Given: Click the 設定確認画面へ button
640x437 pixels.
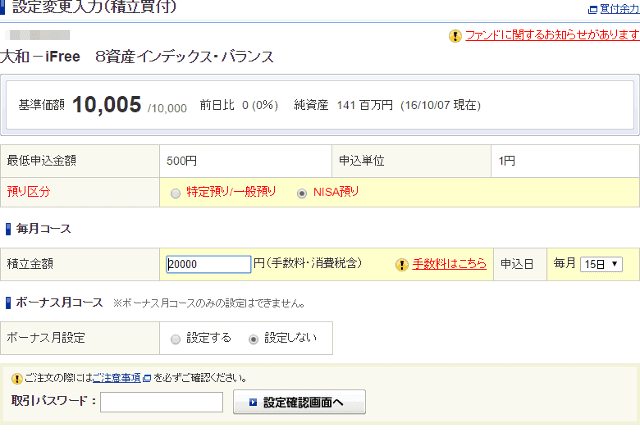Looking at the screenshot, I should point(299,402).
